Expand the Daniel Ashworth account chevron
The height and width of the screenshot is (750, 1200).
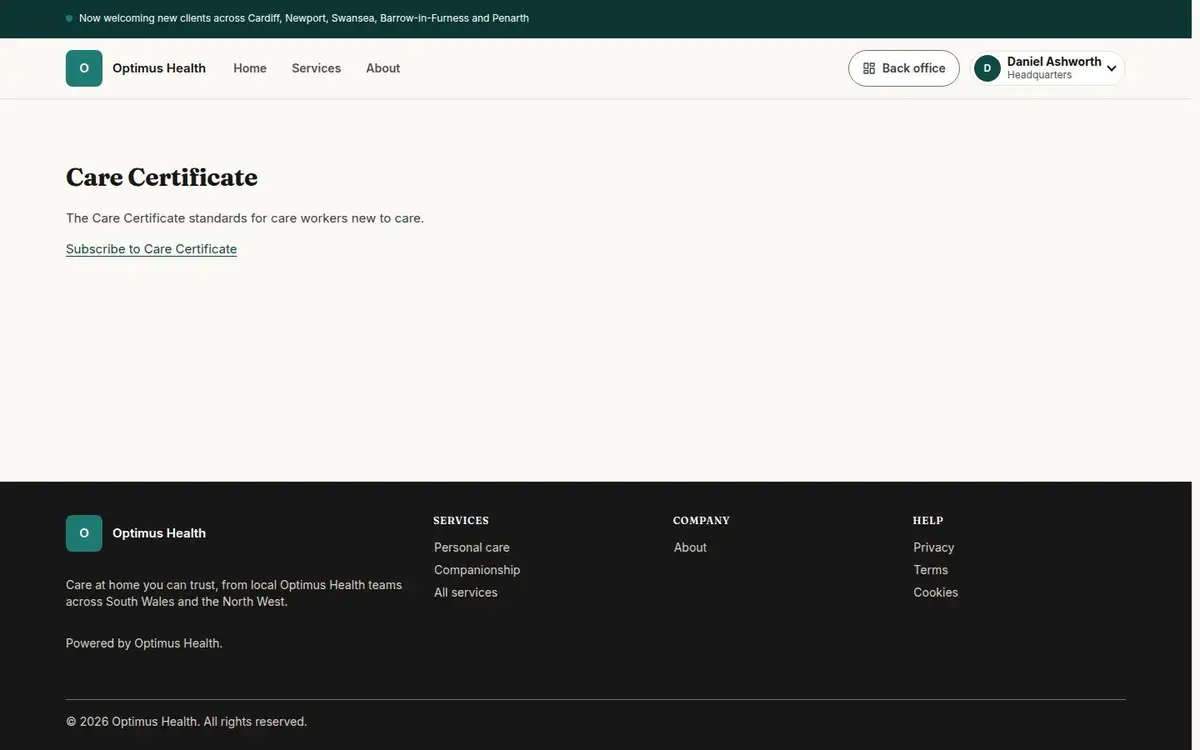(x=1111, y=69)
